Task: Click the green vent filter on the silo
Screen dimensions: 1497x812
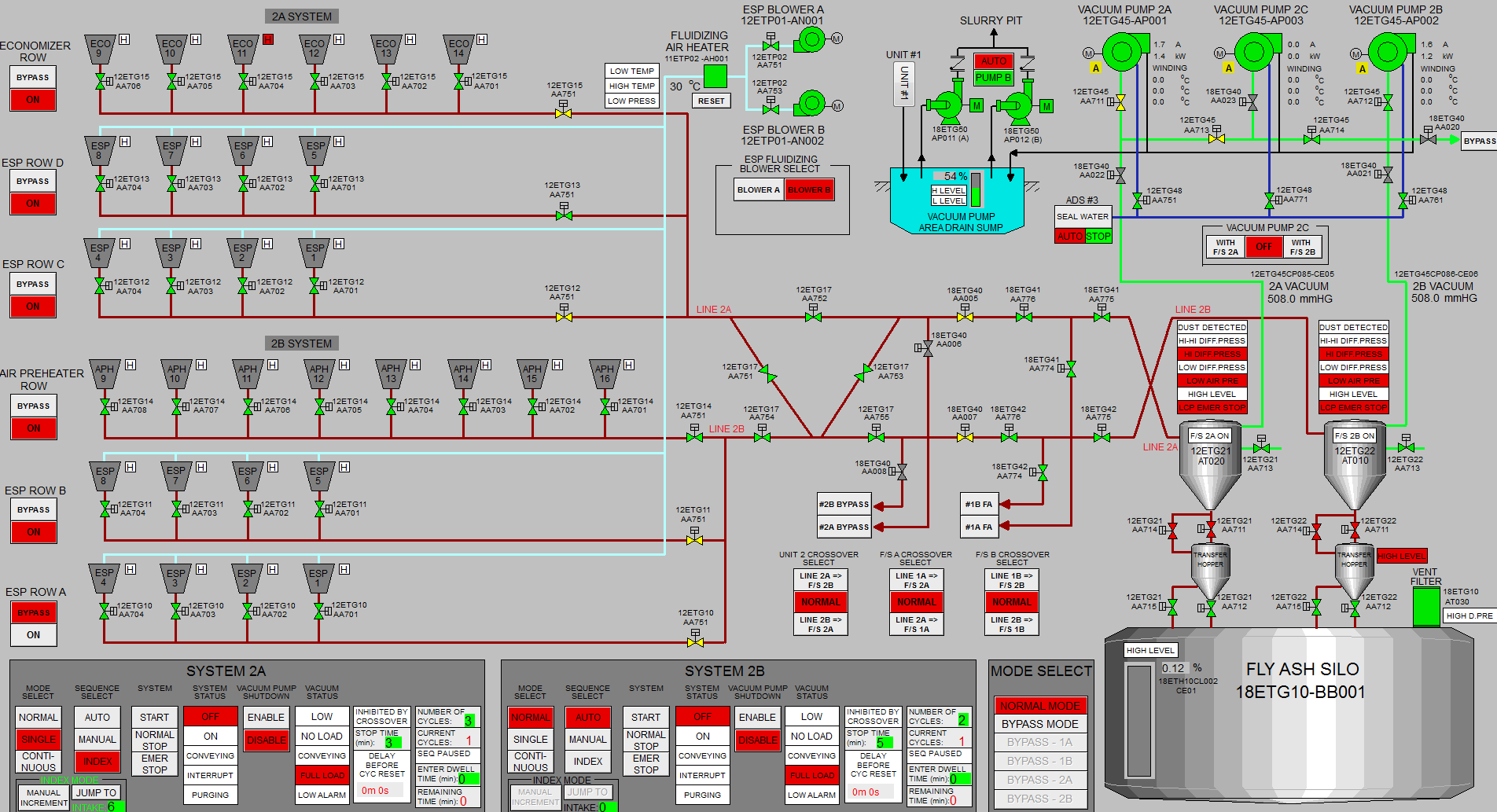Action: [1425, 606]
